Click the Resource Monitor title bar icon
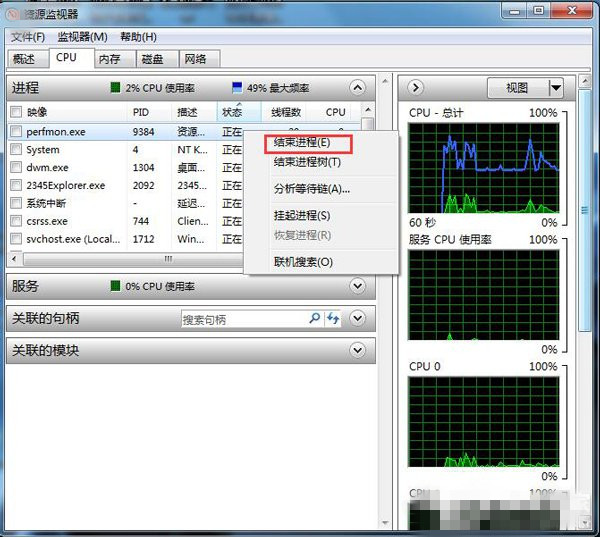The image size is (600, 537). pos(13,12)
